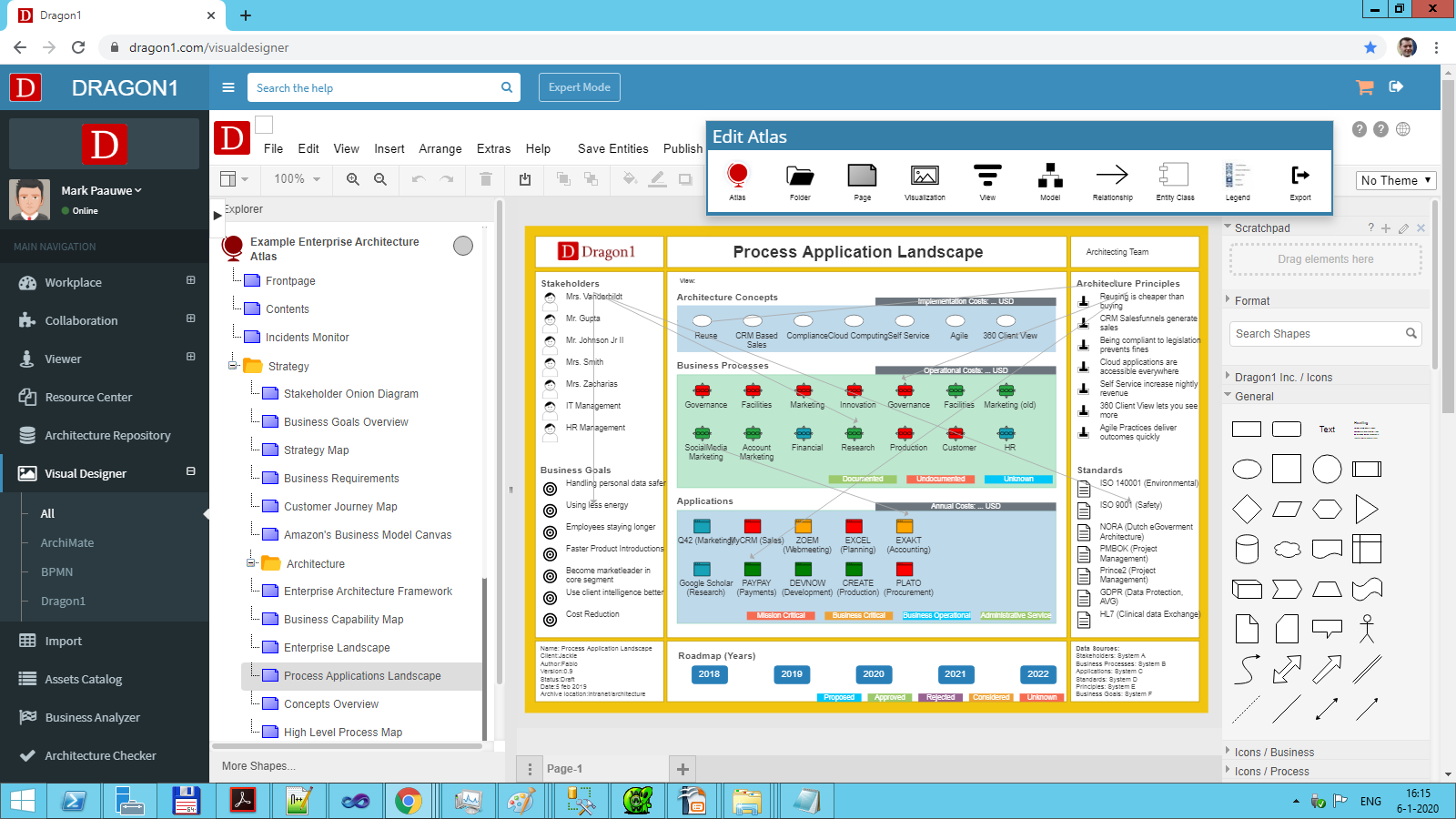Delete selection with trash icon
The height and width of the screenshot is (819, 1456).
pos(486,179)
